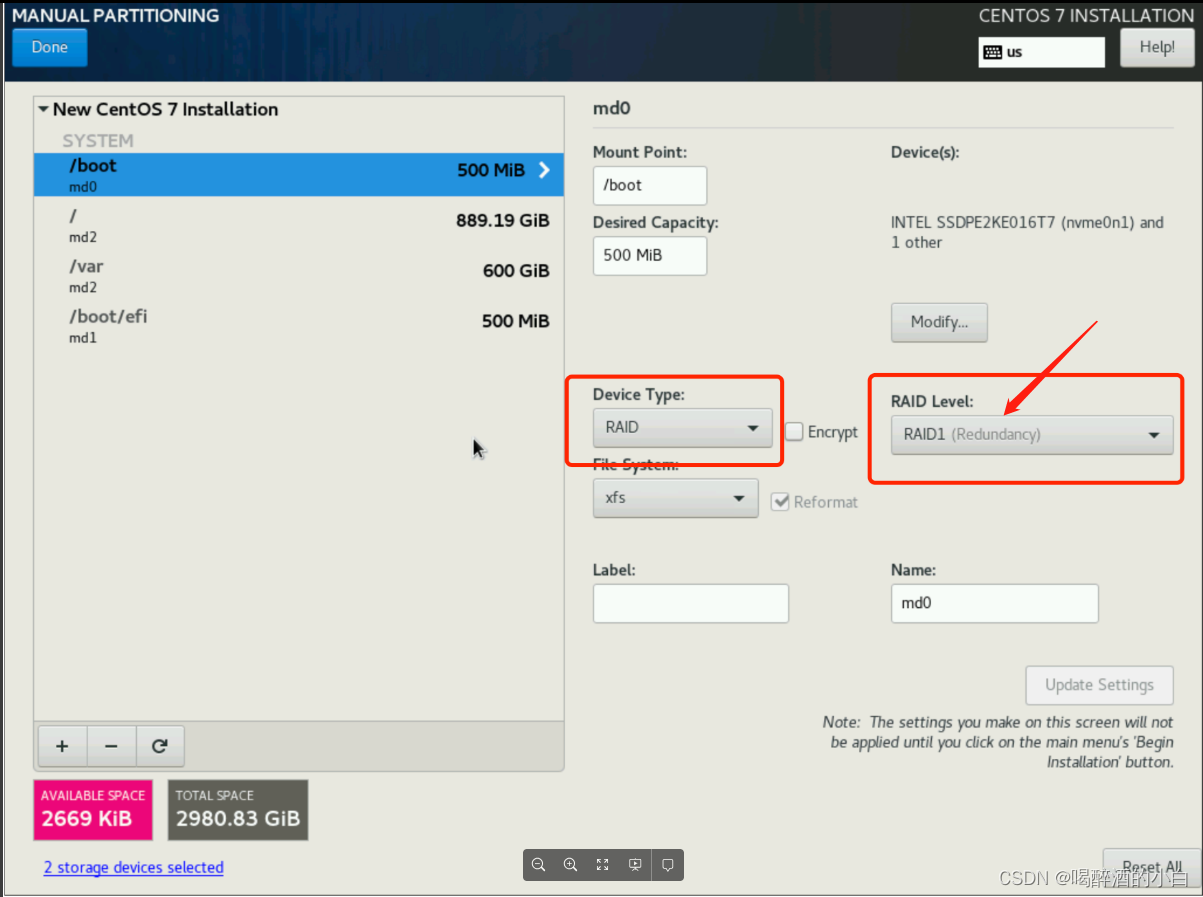Click the zoom in magnifier icon
The height and width of the screenshot is (897, 1203).
(571, 865)
